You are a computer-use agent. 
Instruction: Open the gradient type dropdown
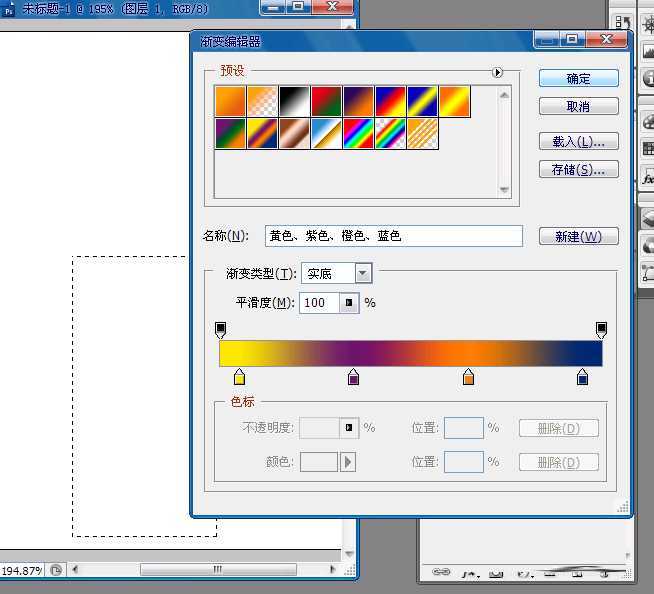(x=363, y=273)
